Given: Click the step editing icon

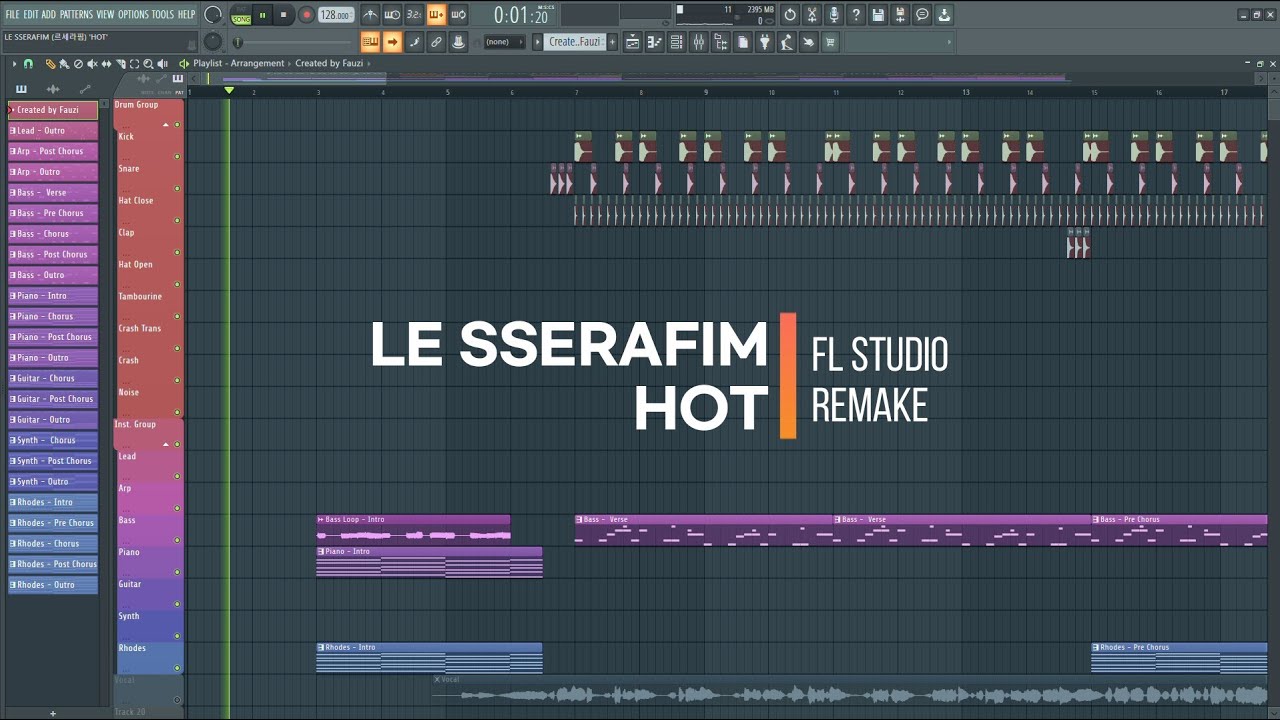Looking at the screenshot, I should (x=414, y=42).
